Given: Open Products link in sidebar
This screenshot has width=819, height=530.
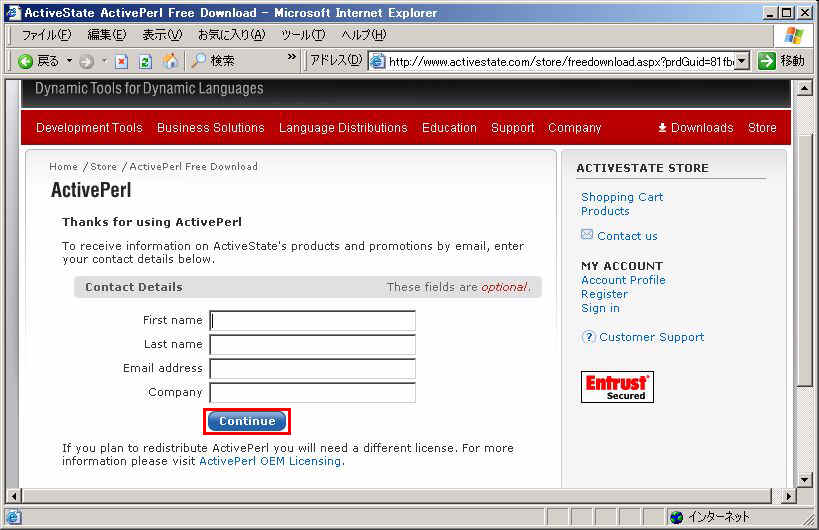Looking at the screenshot, I should tap(605, 211).
